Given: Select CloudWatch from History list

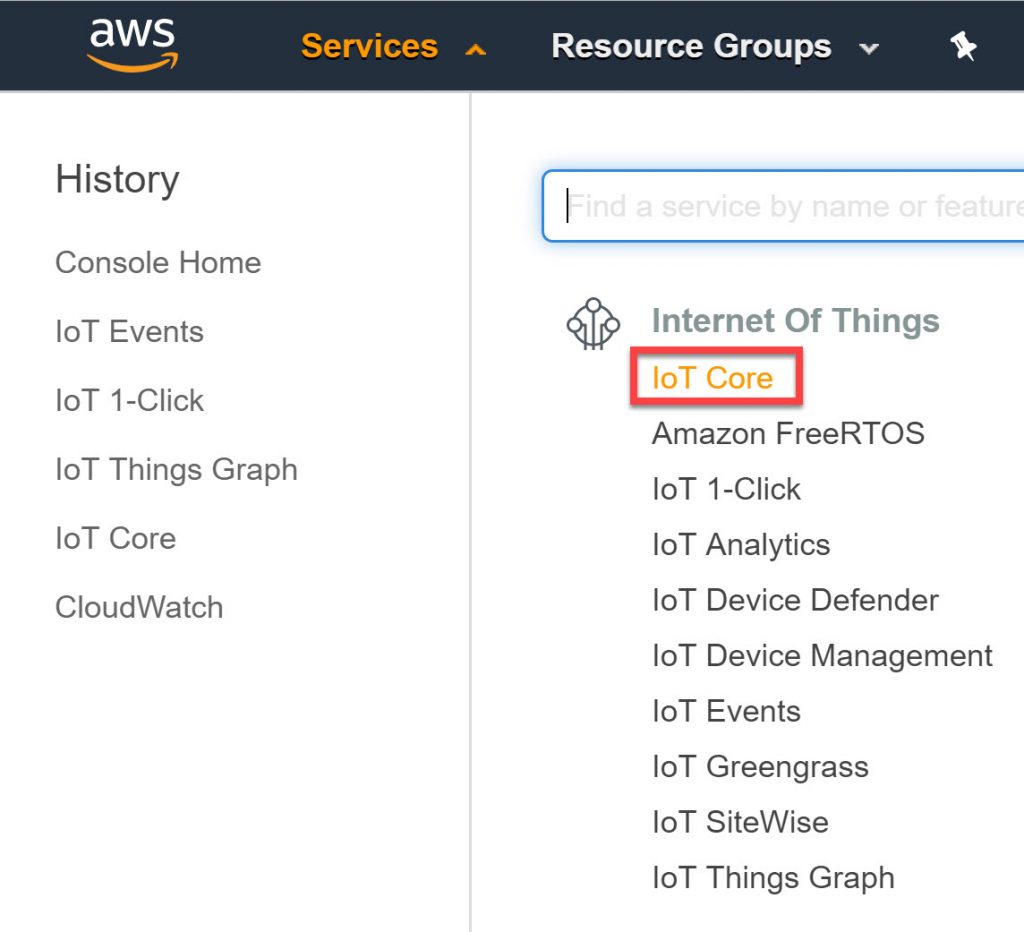Looking at the screenshot, I should tap(139, 607).
